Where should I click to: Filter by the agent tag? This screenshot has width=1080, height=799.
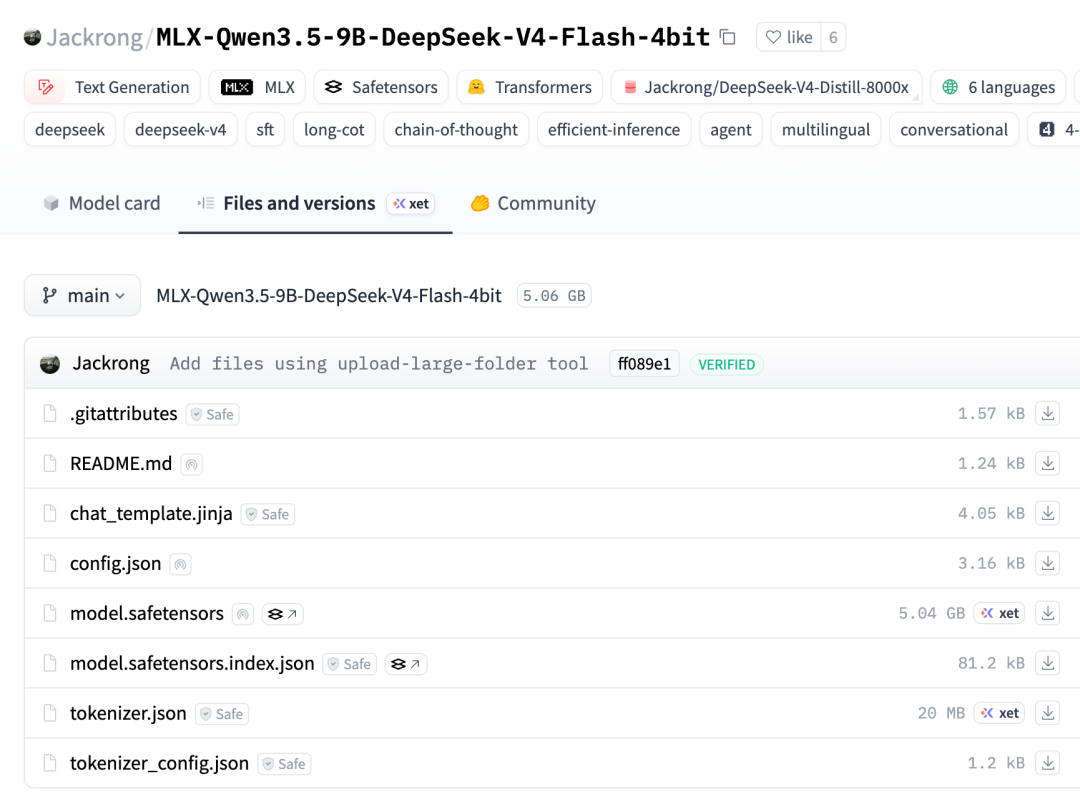731,130
